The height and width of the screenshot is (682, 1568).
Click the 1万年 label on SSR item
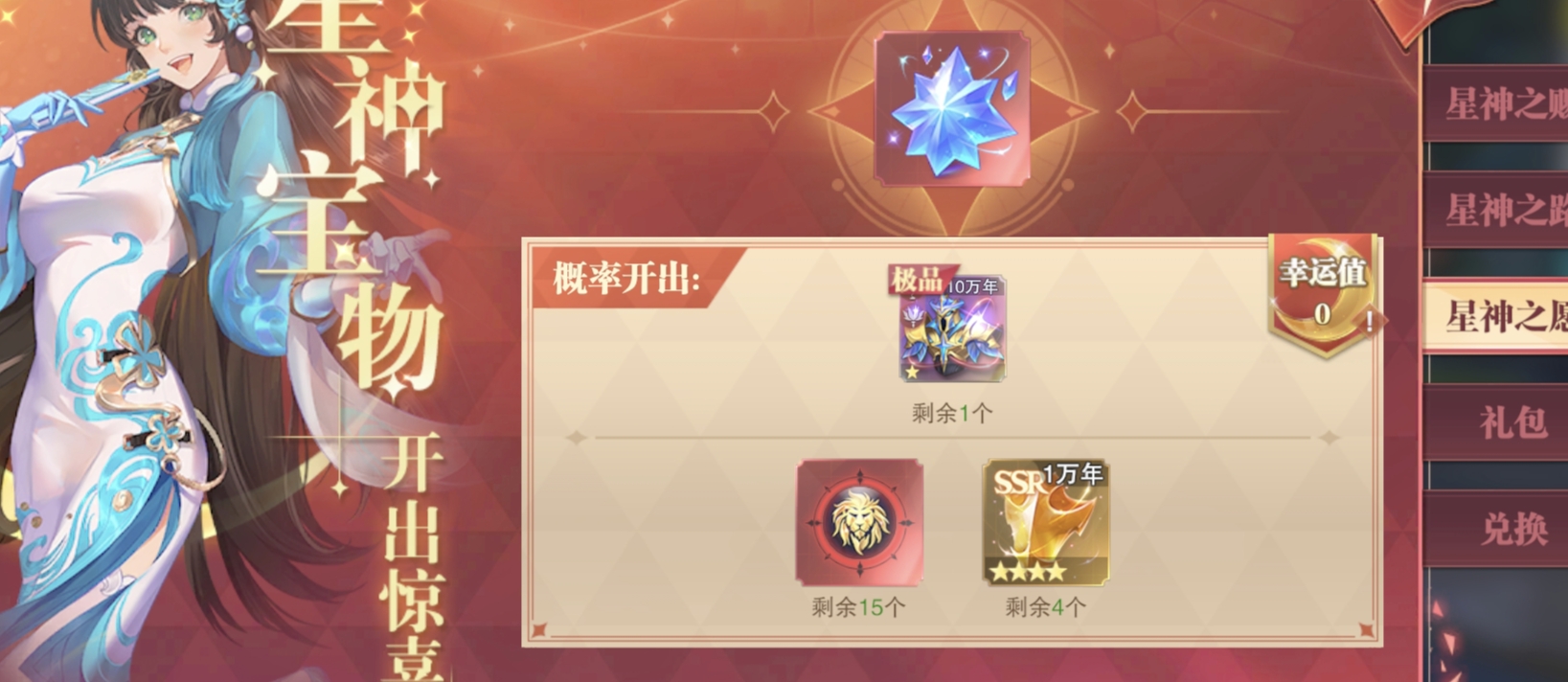click(x=1073, y=473)
